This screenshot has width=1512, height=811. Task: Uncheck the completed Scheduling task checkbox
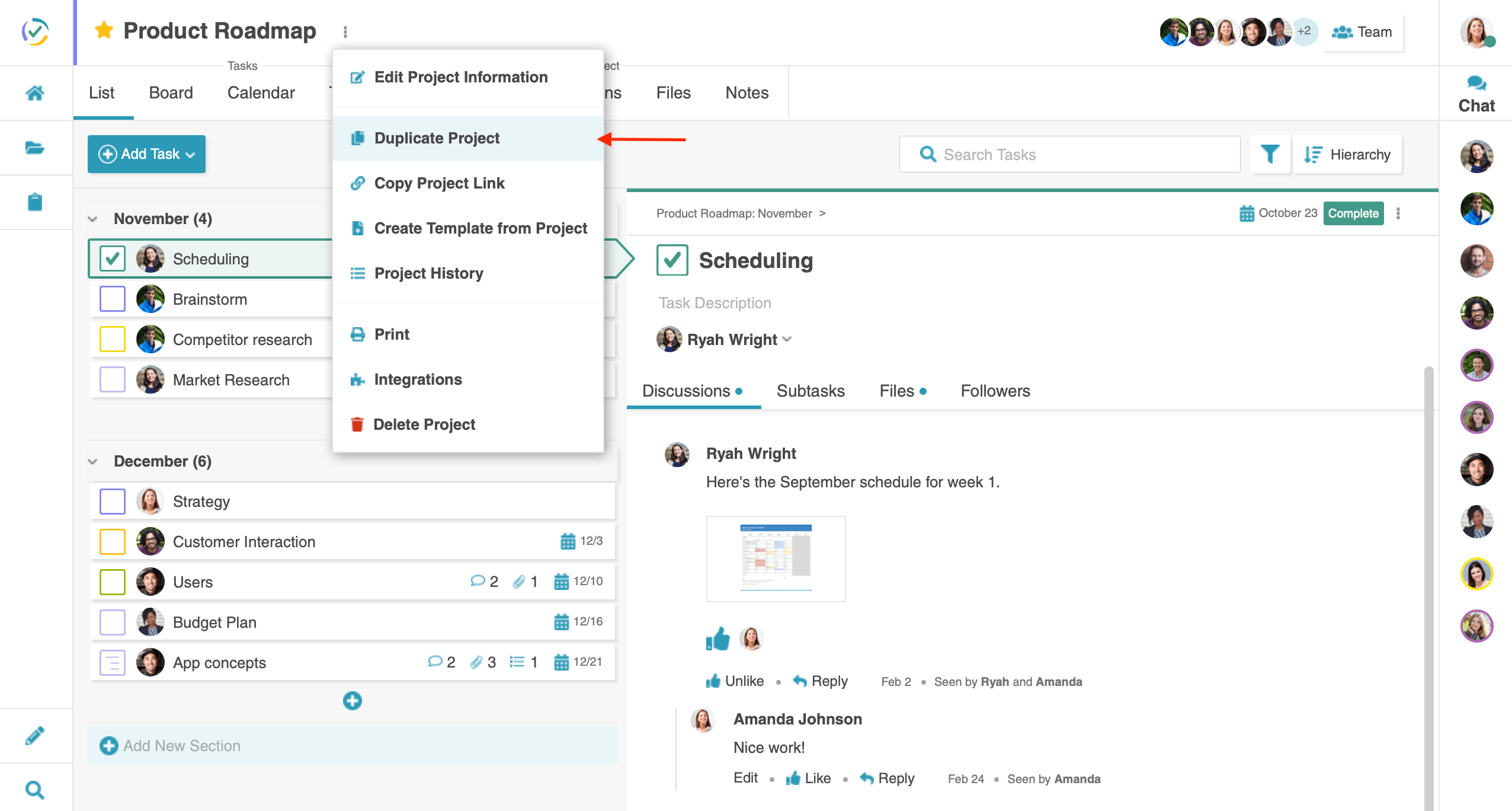[112, 258]
